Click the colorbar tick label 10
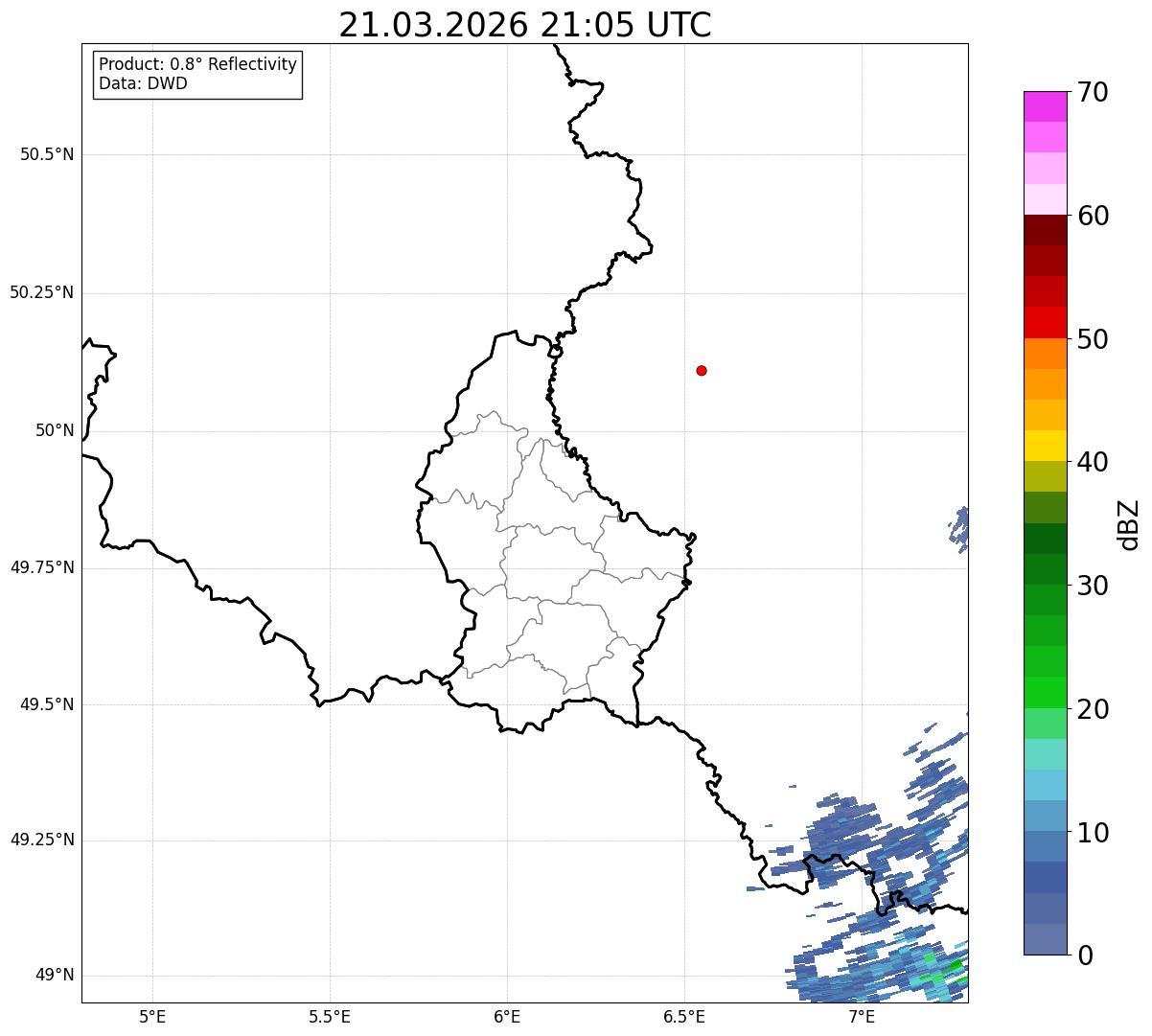Viewport: 1152px width, 1036px height. (x=1093, y=833)
